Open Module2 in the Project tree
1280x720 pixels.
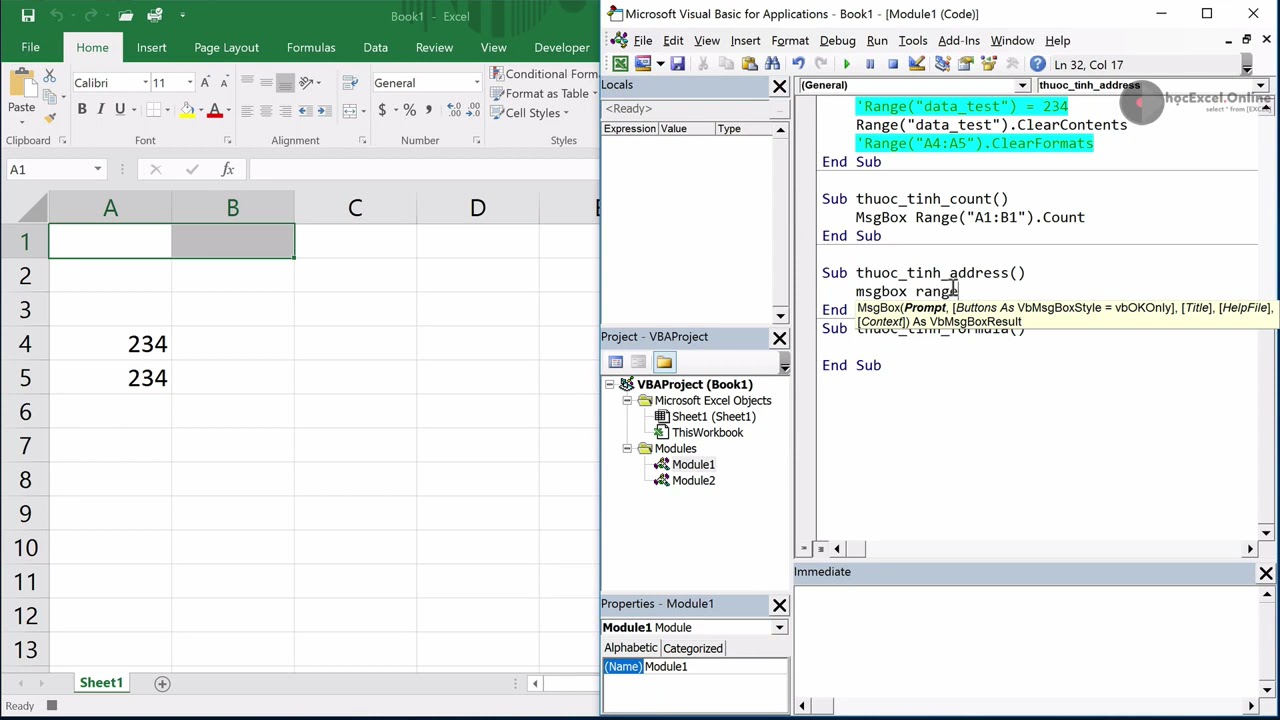click(693, 481)
